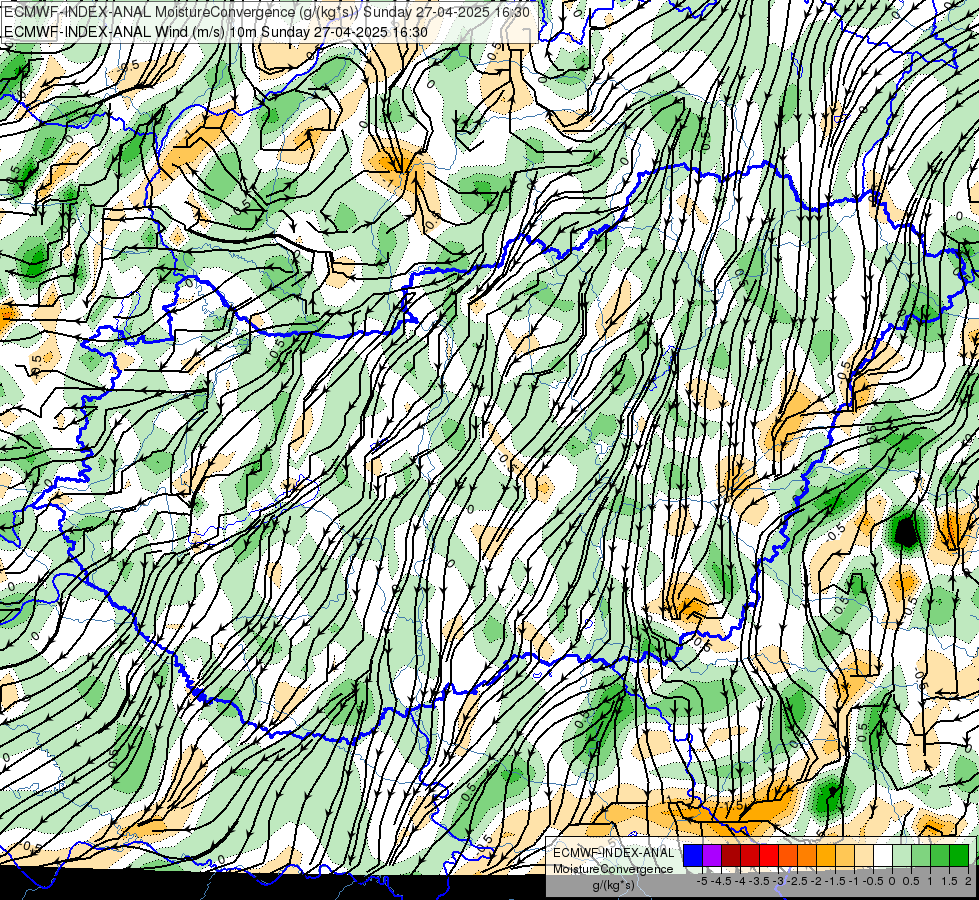
Task: Click the palest green swatch between 0 and 0.5
Action: [x=902, y=855]
